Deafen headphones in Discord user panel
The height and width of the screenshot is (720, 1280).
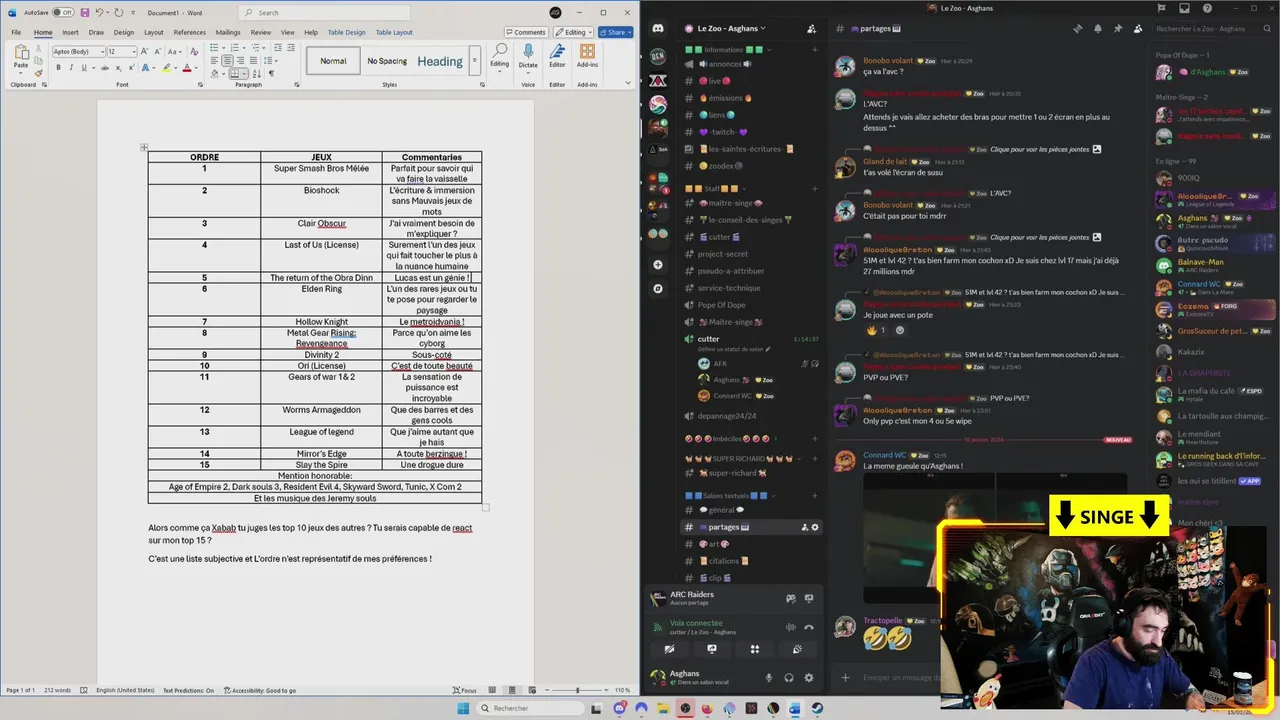tap(789, 678)
